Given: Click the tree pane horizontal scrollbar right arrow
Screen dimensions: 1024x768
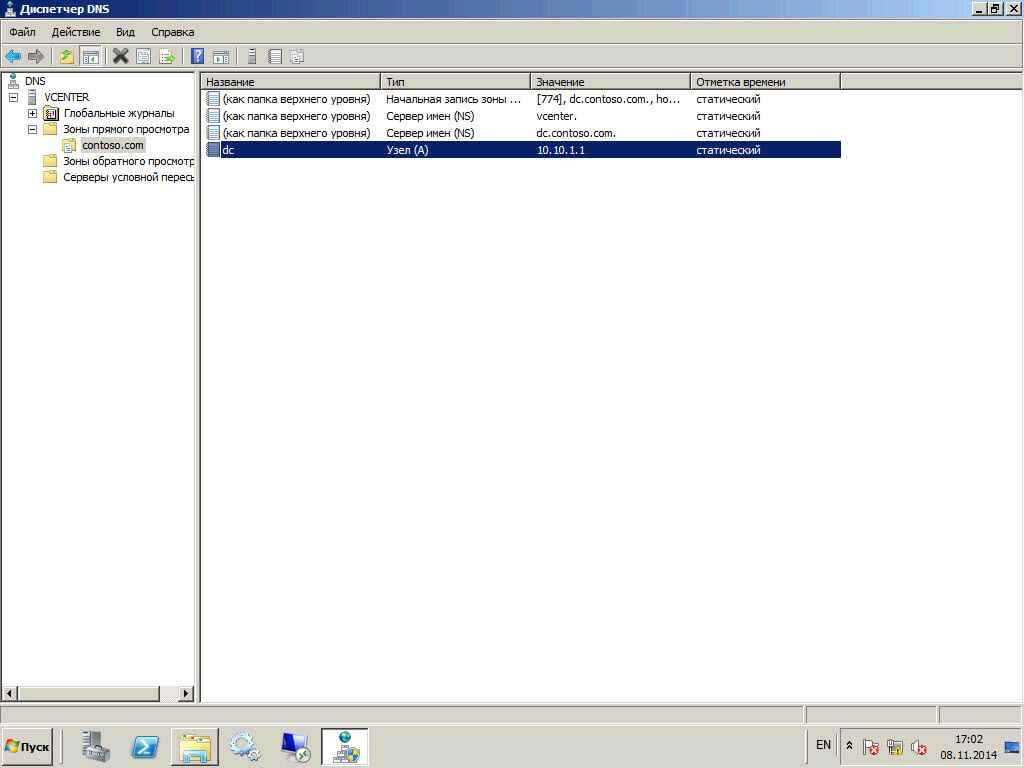Looking at the screenshot, I should 186,693.
